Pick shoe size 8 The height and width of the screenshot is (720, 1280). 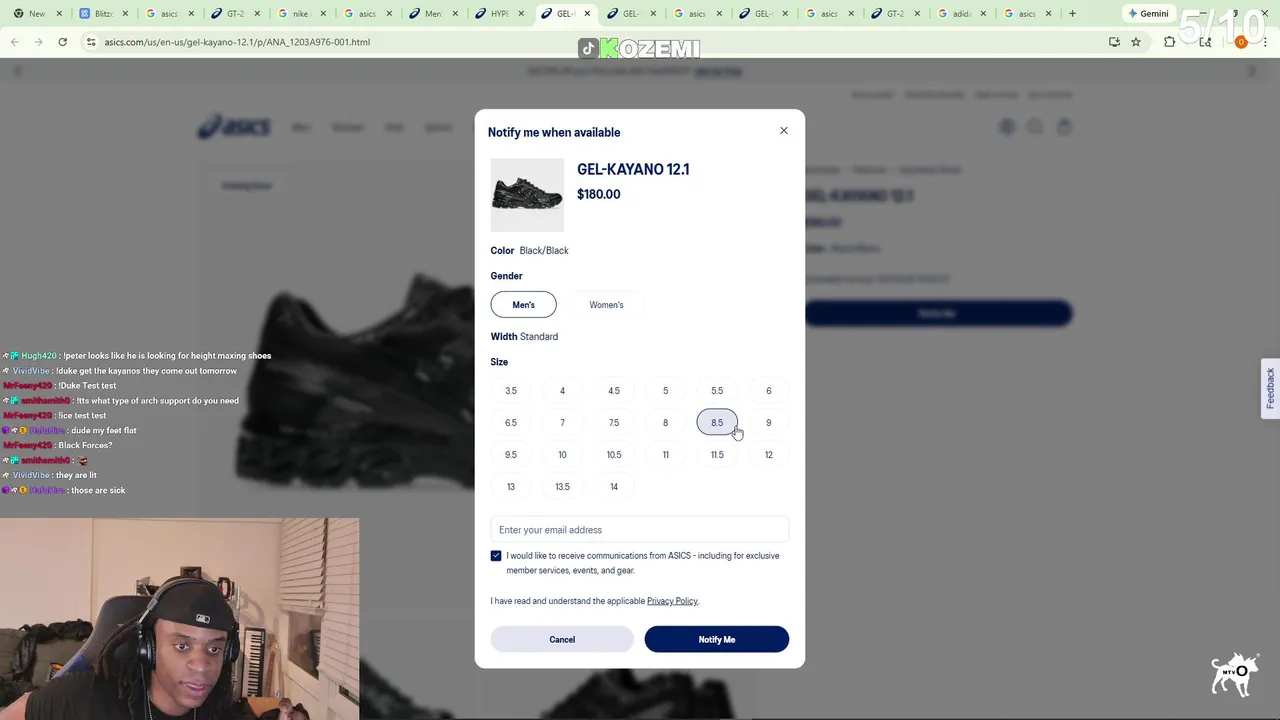pos(665,423)
